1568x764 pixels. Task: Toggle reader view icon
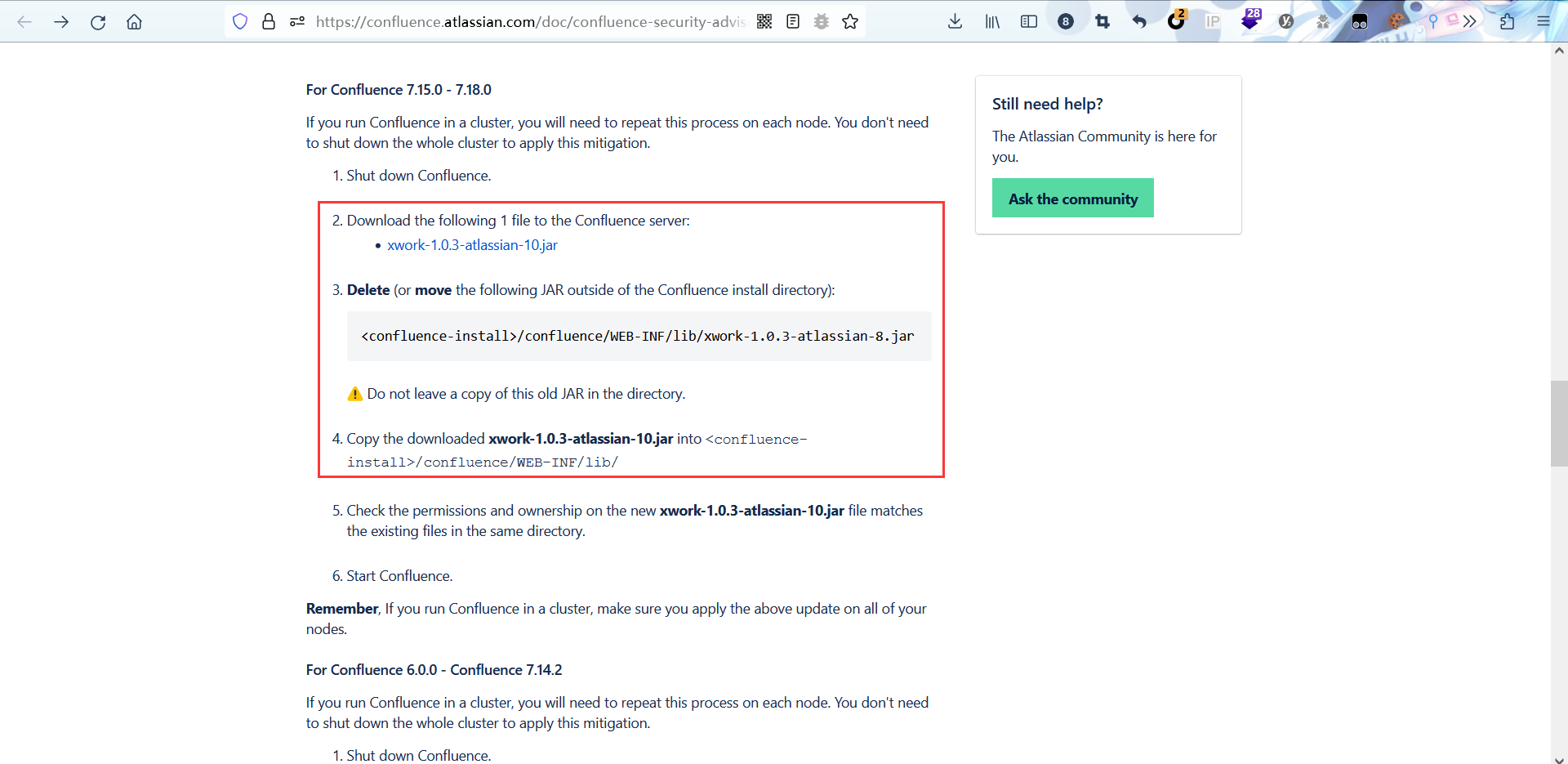[793, 22]
